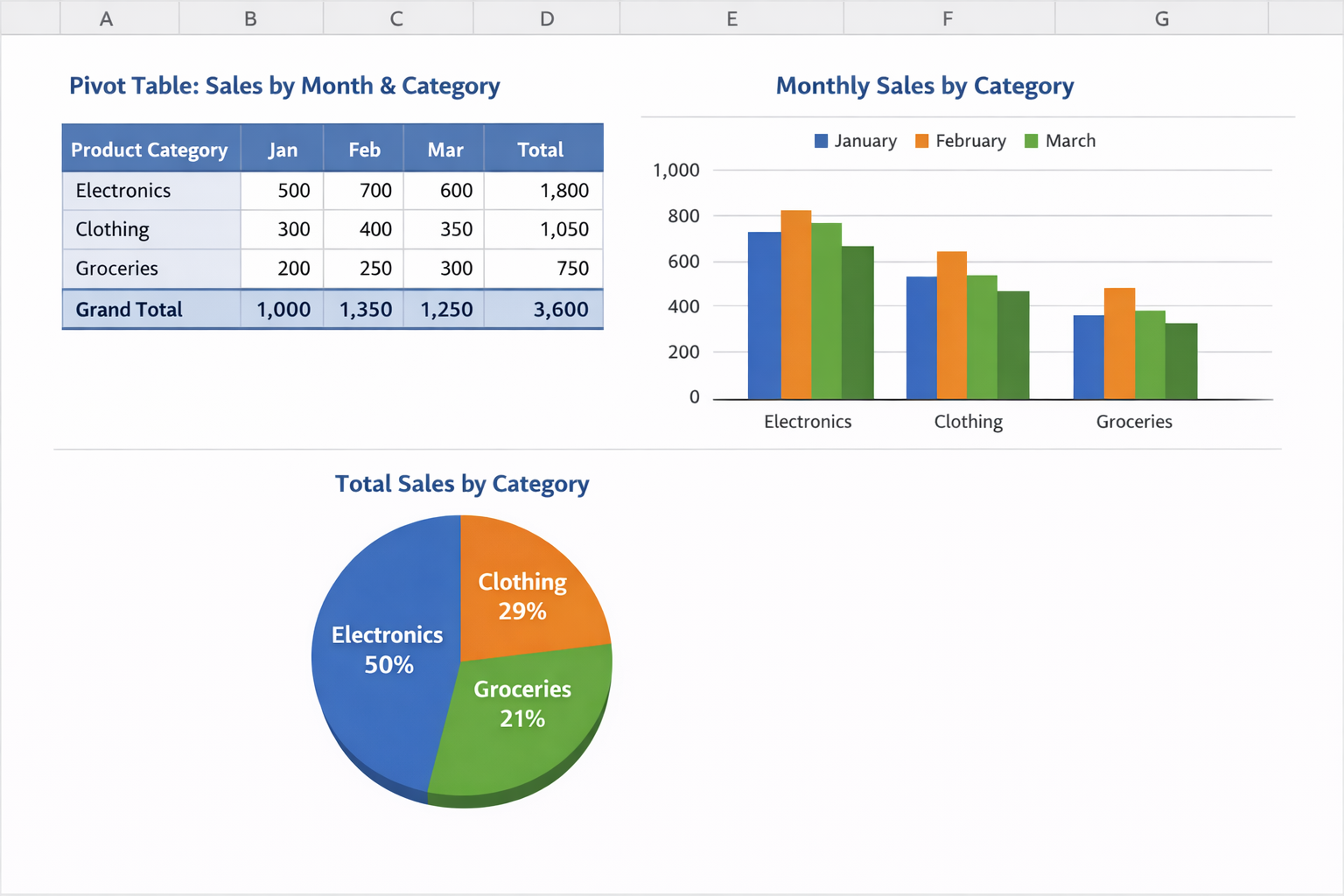The width and height of the screenshot is (1344, 896).
Task: Click the Product Category header cell
Action: 150,150
